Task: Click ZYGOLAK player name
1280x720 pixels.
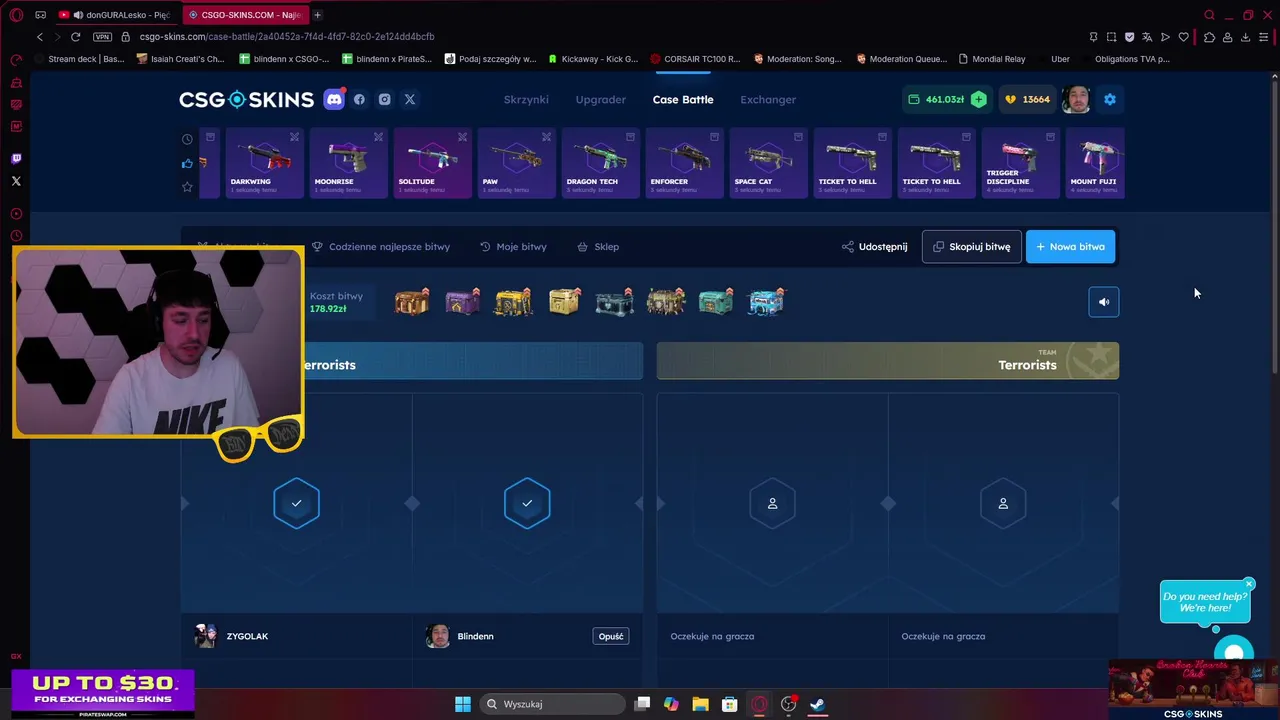Action: click(x=247, y=636)
